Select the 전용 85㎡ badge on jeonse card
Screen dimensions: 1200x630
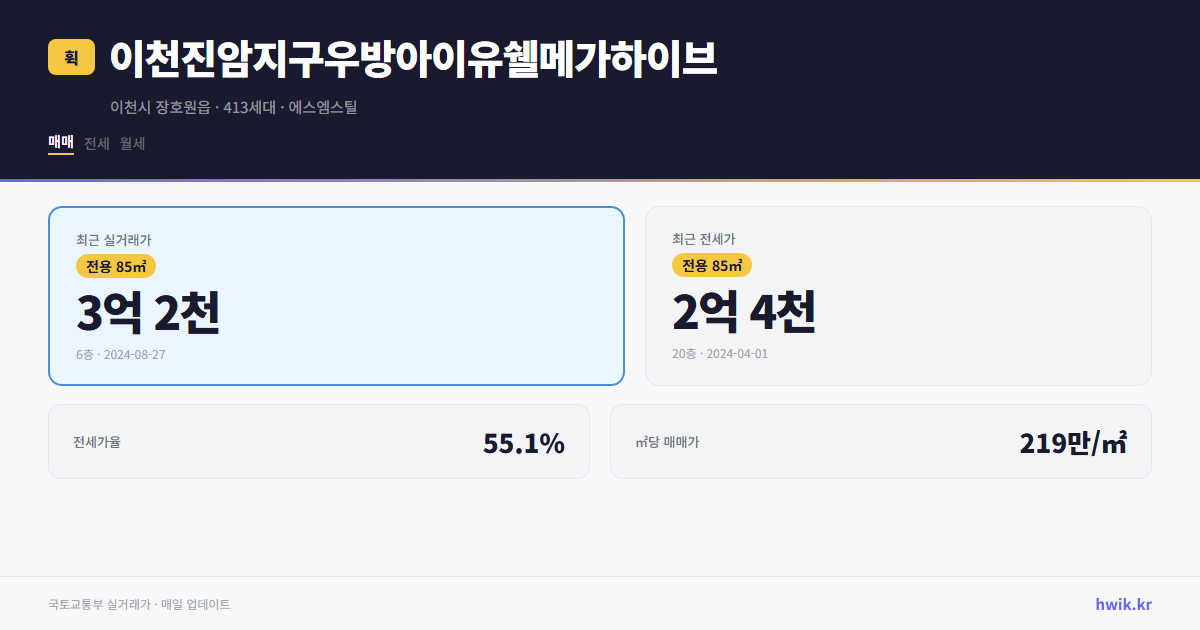tap(712, 265)
